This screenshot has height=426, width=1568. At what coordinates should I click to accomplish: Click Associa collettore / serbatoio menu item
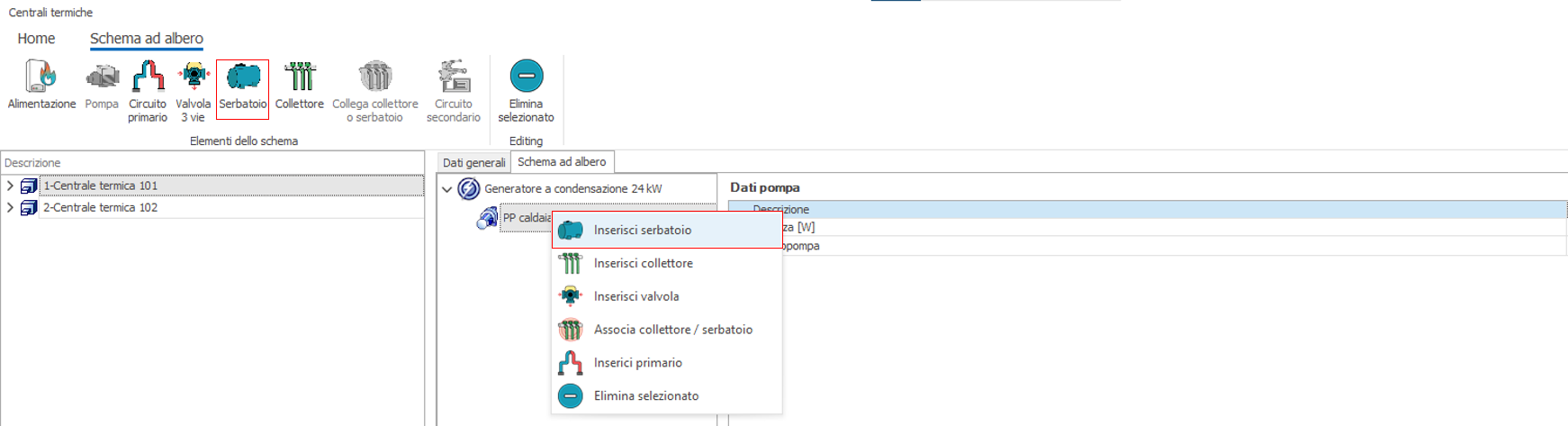672,330
